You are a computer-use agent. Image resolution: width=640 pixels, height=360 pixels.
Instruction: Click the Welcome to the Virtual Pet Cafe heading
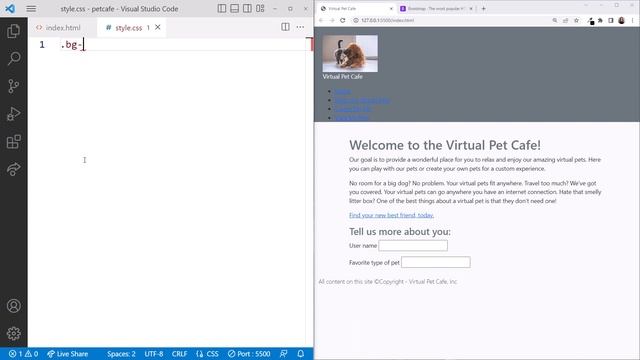pyautogui.click(x=444, y=145)
